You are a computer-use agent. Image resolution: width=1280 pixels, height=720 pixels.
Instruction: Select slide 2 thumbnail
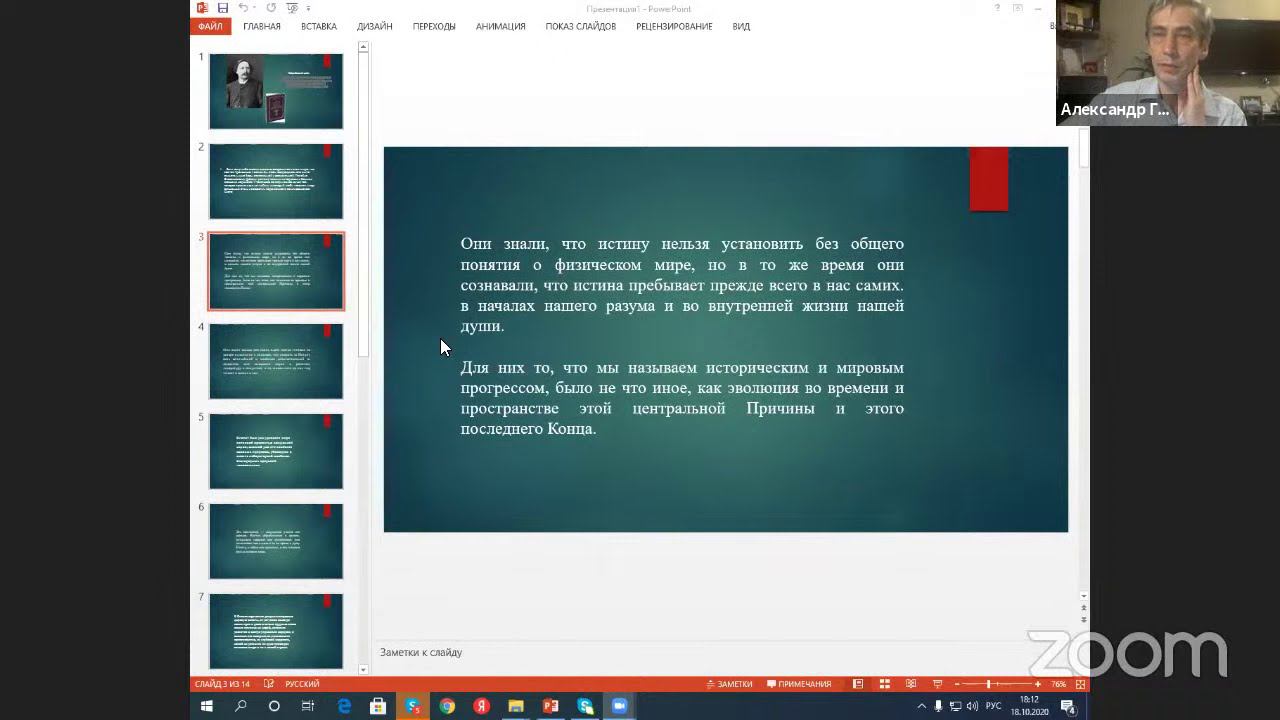click(276, 181)
